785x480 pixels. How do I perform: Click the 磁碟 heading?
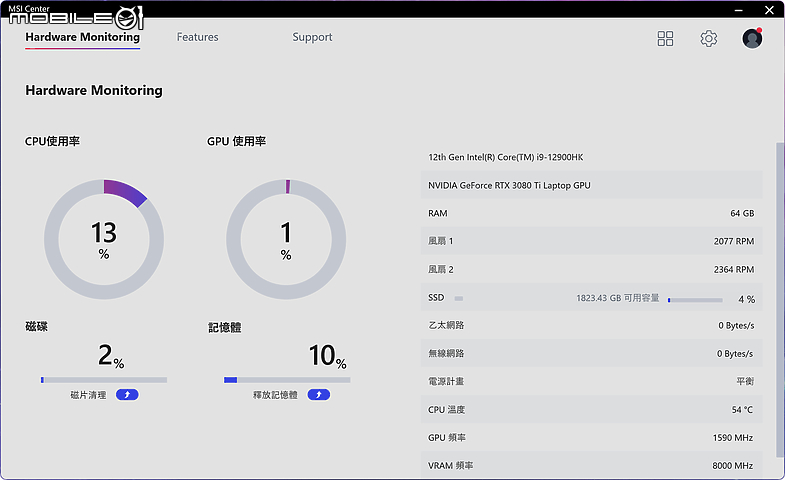pos(37,326)
